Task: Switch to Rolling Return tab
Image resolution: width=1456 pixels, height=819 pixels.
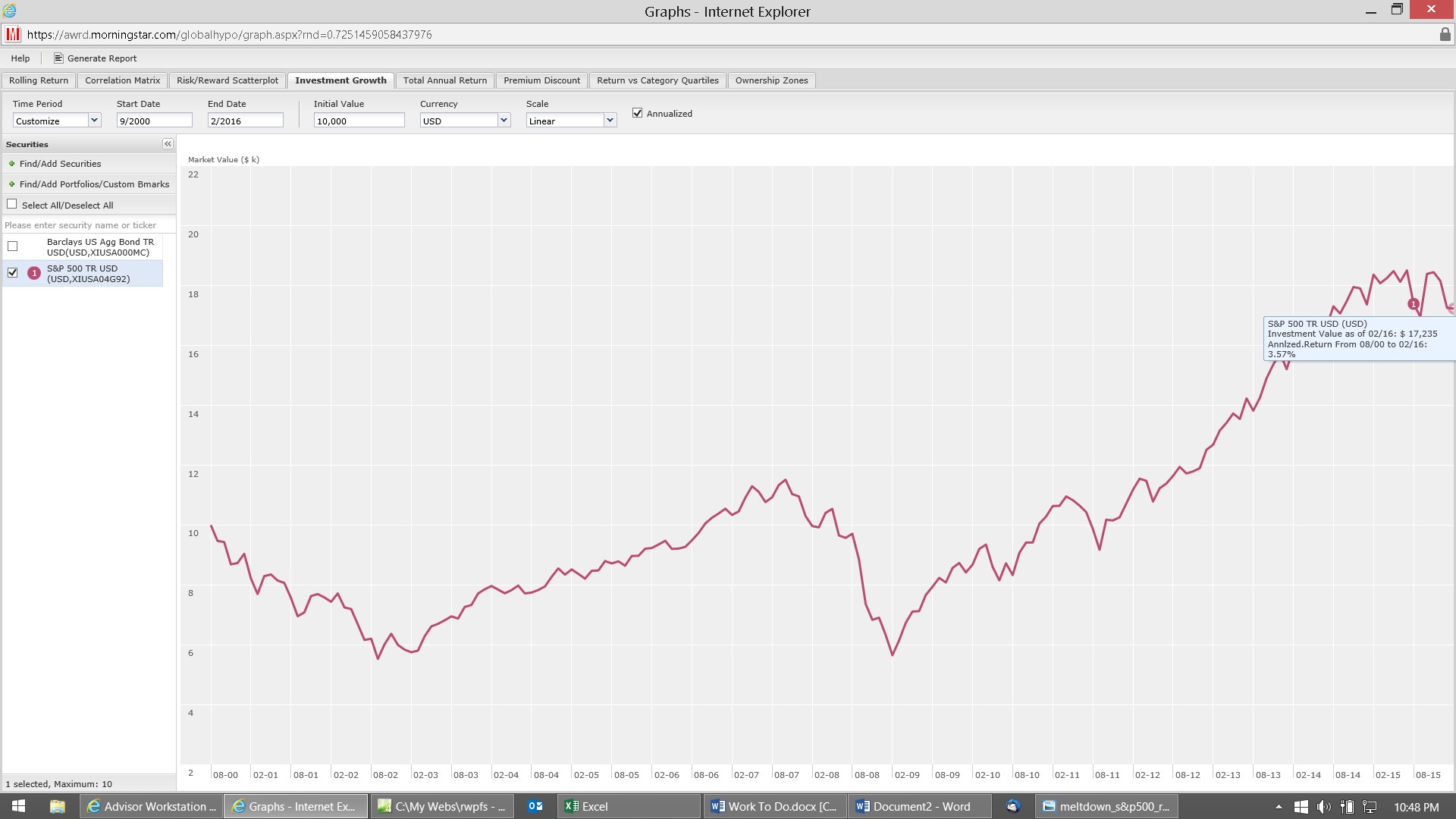Action: tap(39, 80)
